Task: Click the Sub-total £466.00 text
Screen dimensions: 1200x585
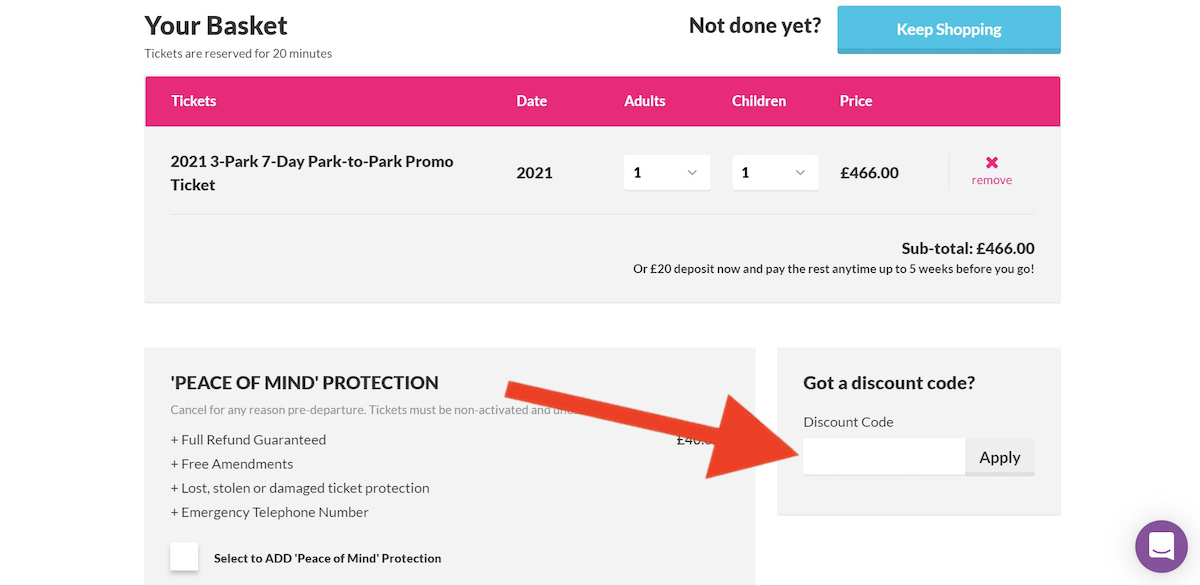Action: tap(968, 248)
